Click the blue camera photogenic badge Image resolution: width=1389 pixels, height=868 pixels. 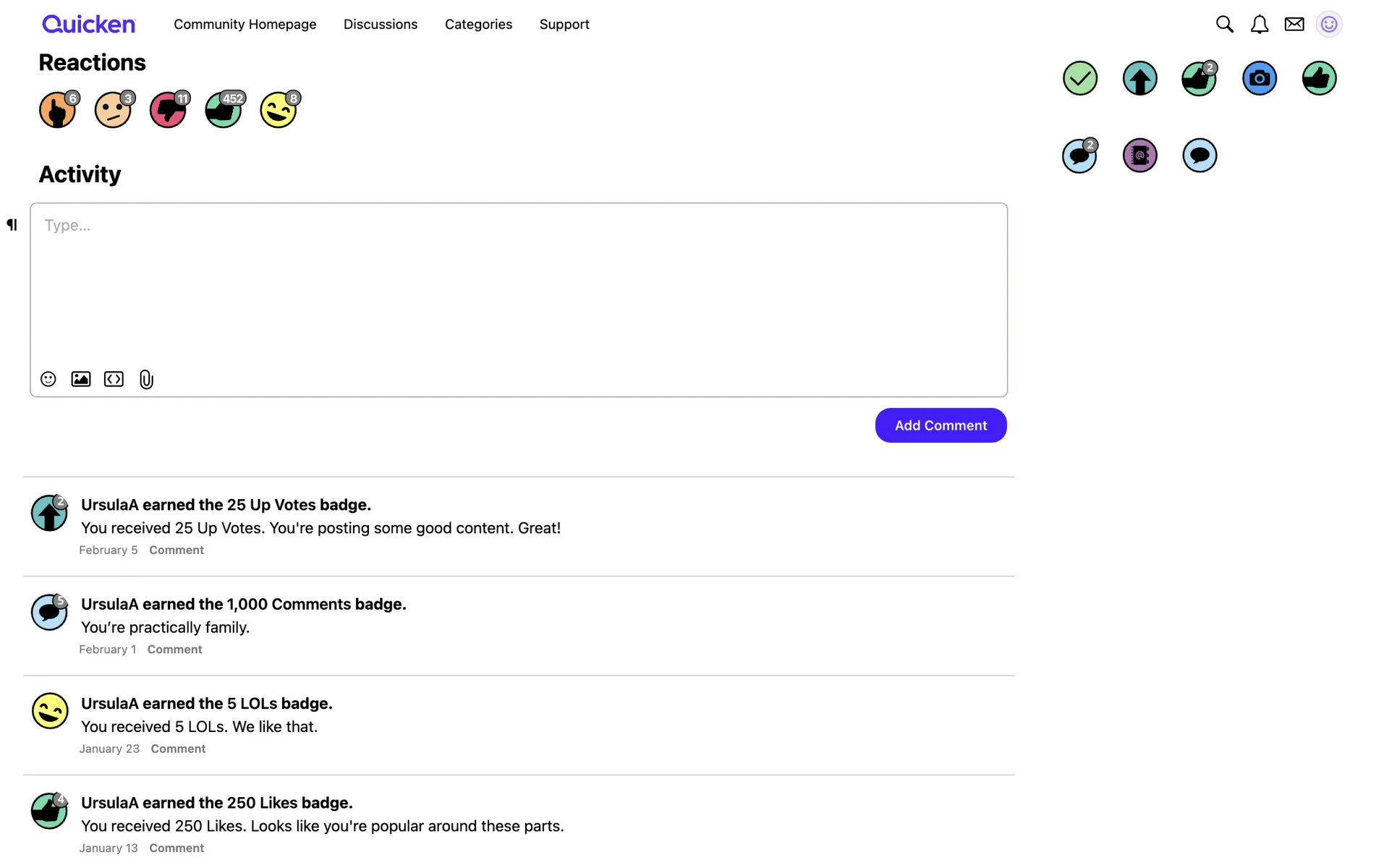[1259, 78]
